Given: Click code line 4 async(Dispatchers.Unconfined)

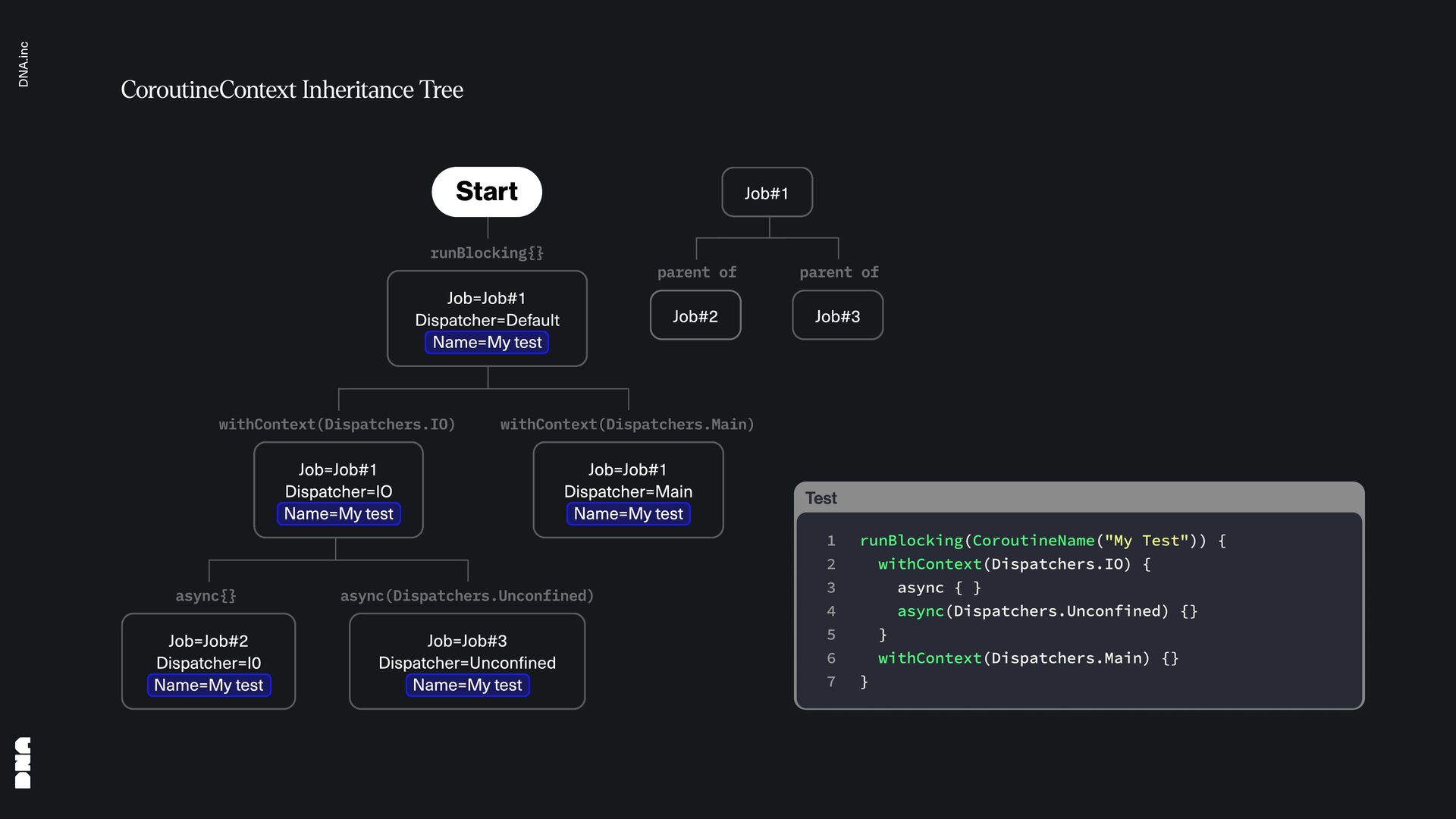Looking at the screenshot, I should [1046, 611].
